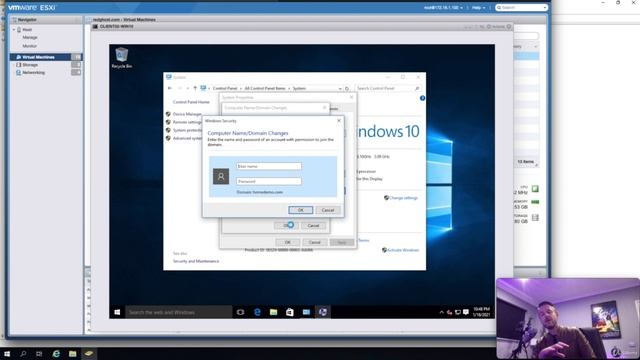
Task: Launch Edge from the VM taskbar
Action: click(257, 312)
